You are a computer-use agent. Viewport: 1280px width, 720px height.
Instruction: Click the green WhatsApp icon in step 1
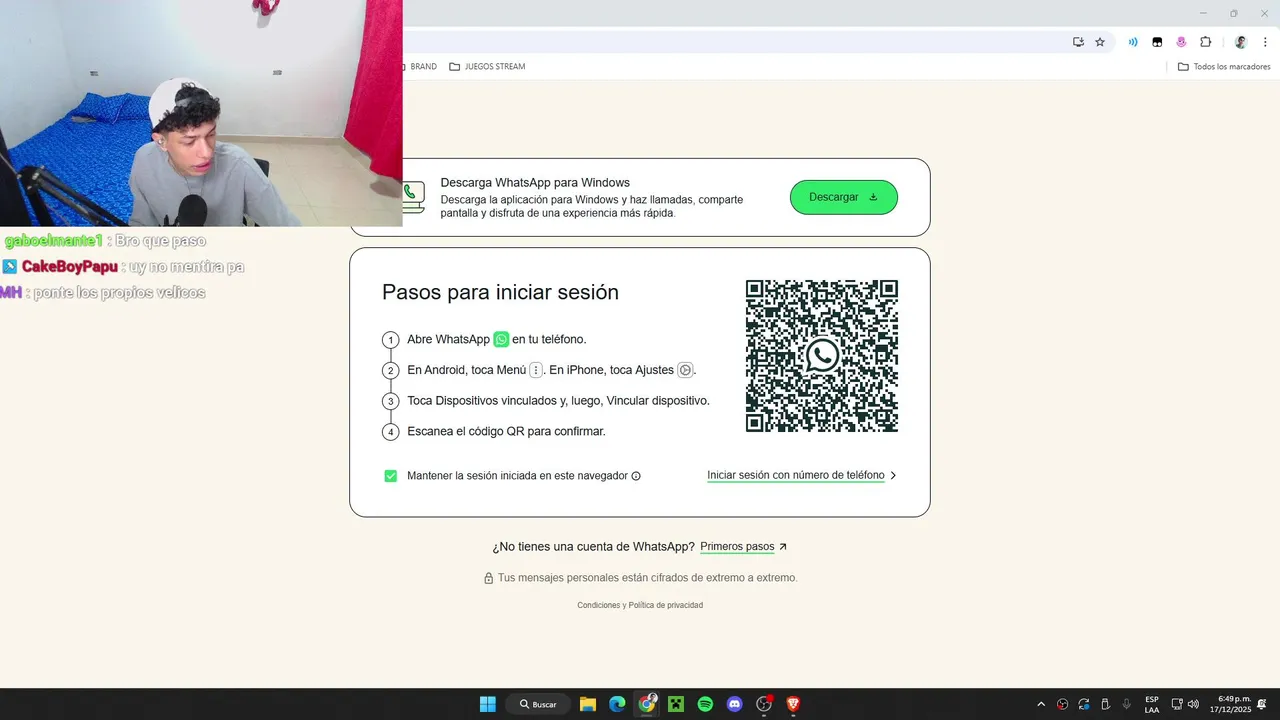coord(501,339)
